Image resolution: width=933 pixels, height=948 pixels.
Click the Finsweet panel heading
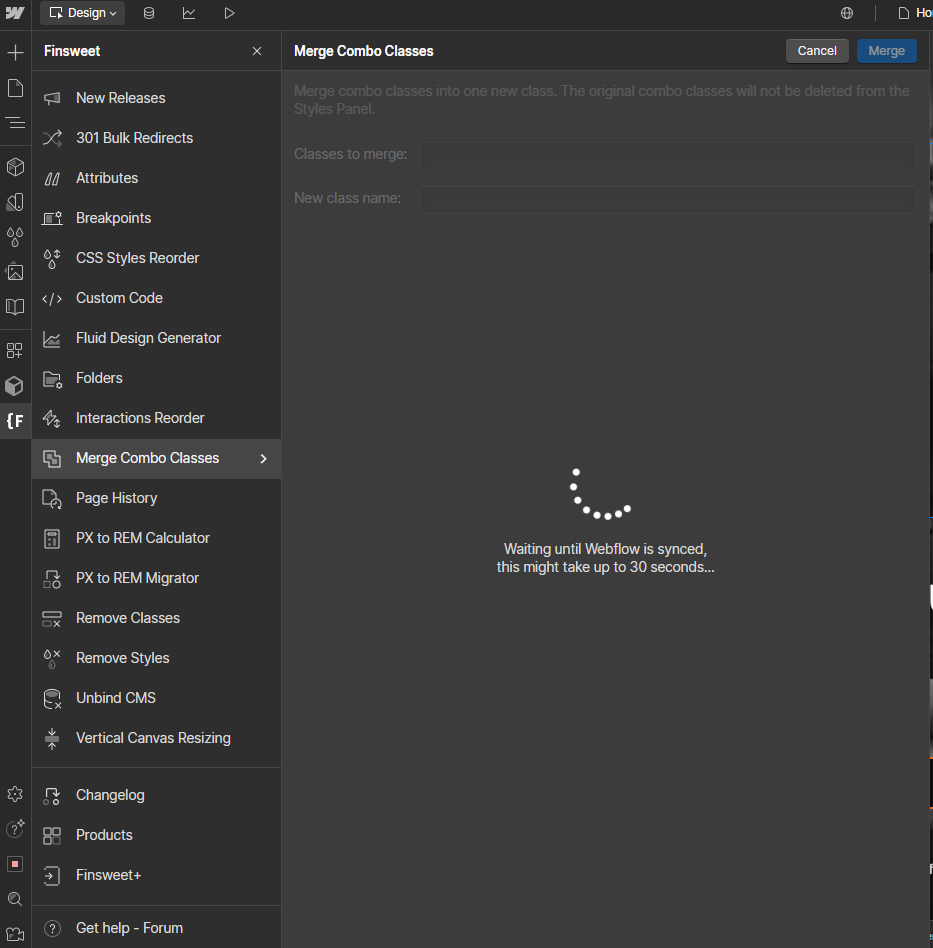[72, 51]
